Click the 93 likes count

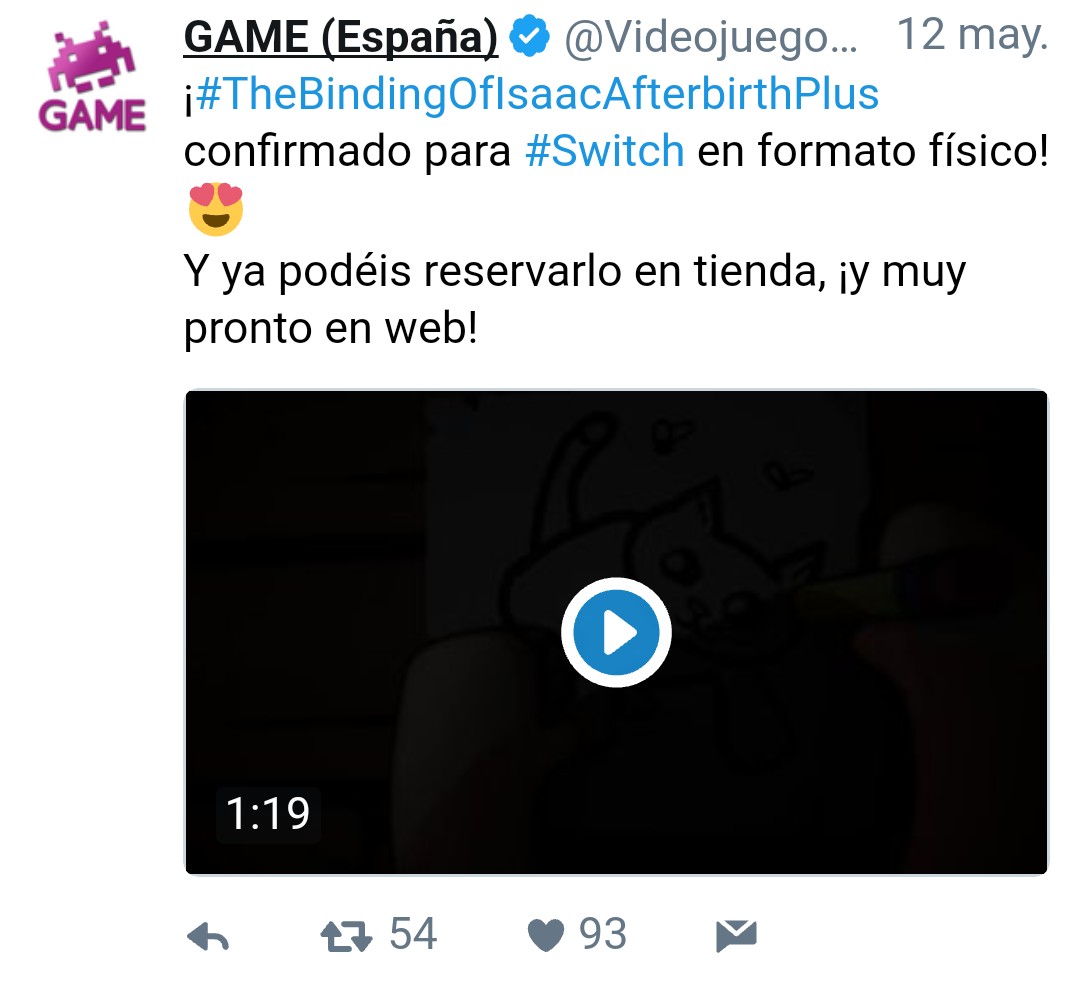[x=603, y=935]
